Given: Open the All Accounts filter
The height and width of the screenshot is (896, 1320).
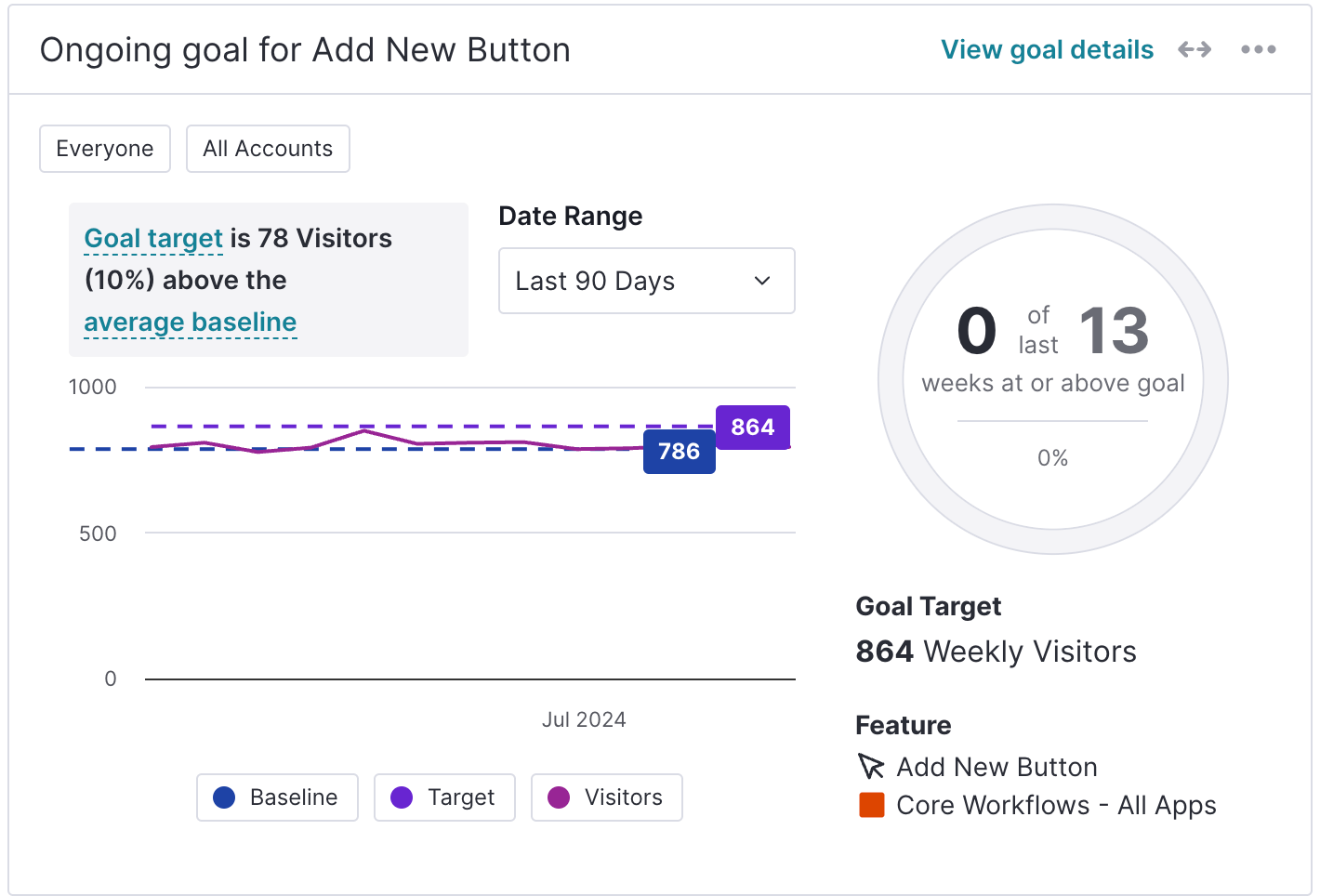Looking at the screenshot, I should [268, 149].
